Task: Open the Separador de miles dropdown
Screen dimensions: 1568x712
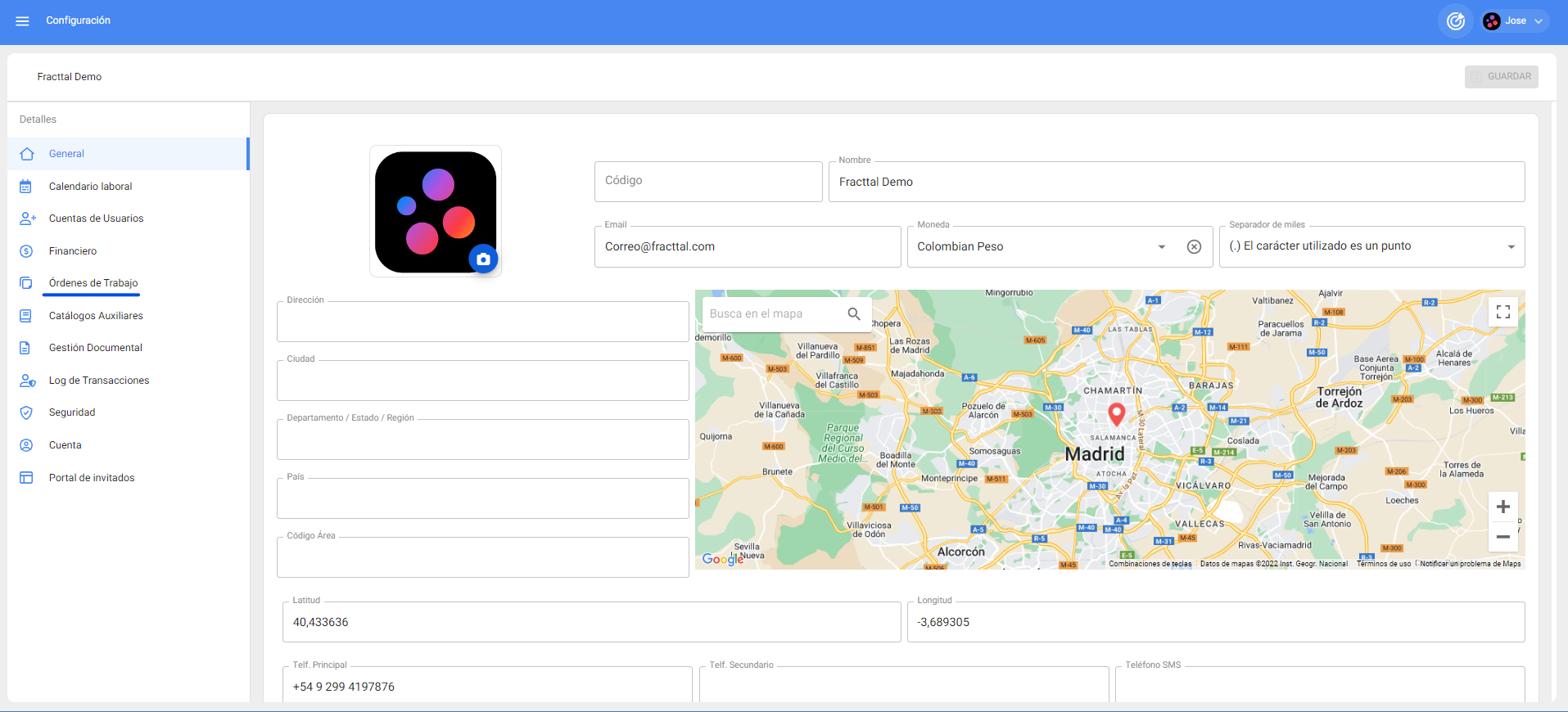Action: coord(1511,247)
